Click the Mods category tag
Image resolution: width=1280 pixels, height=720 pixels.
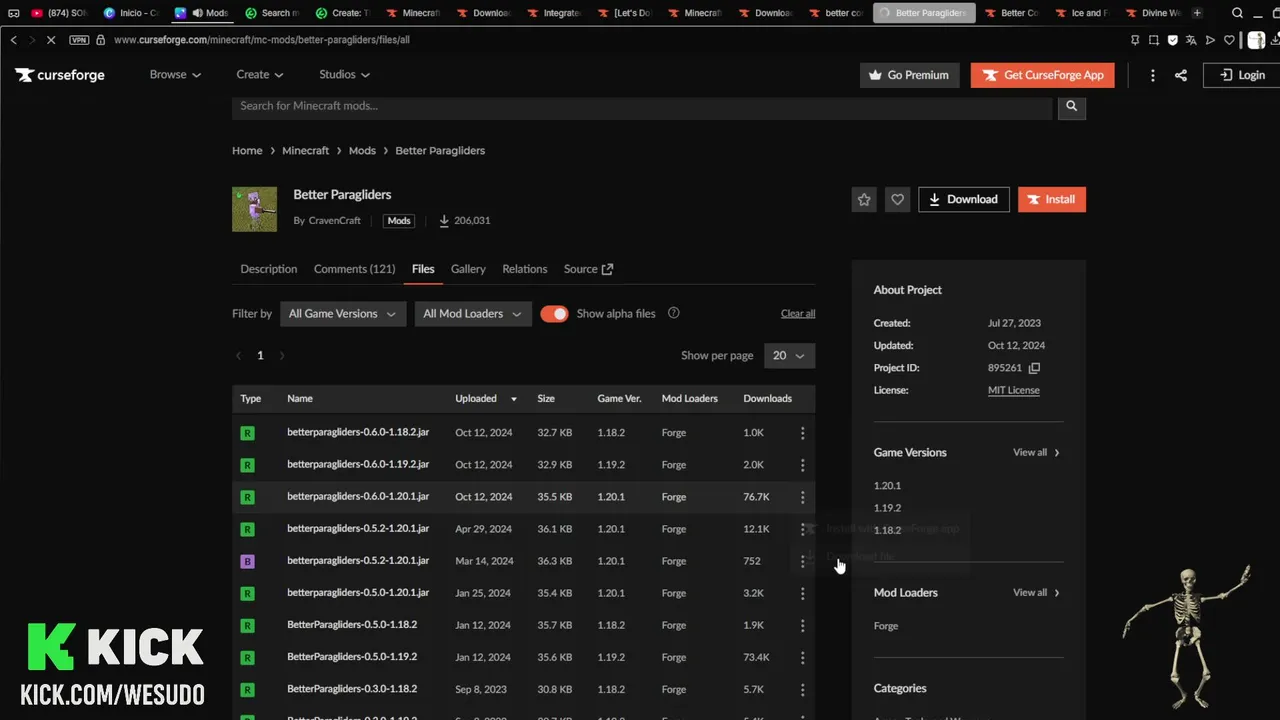[399, 221]
